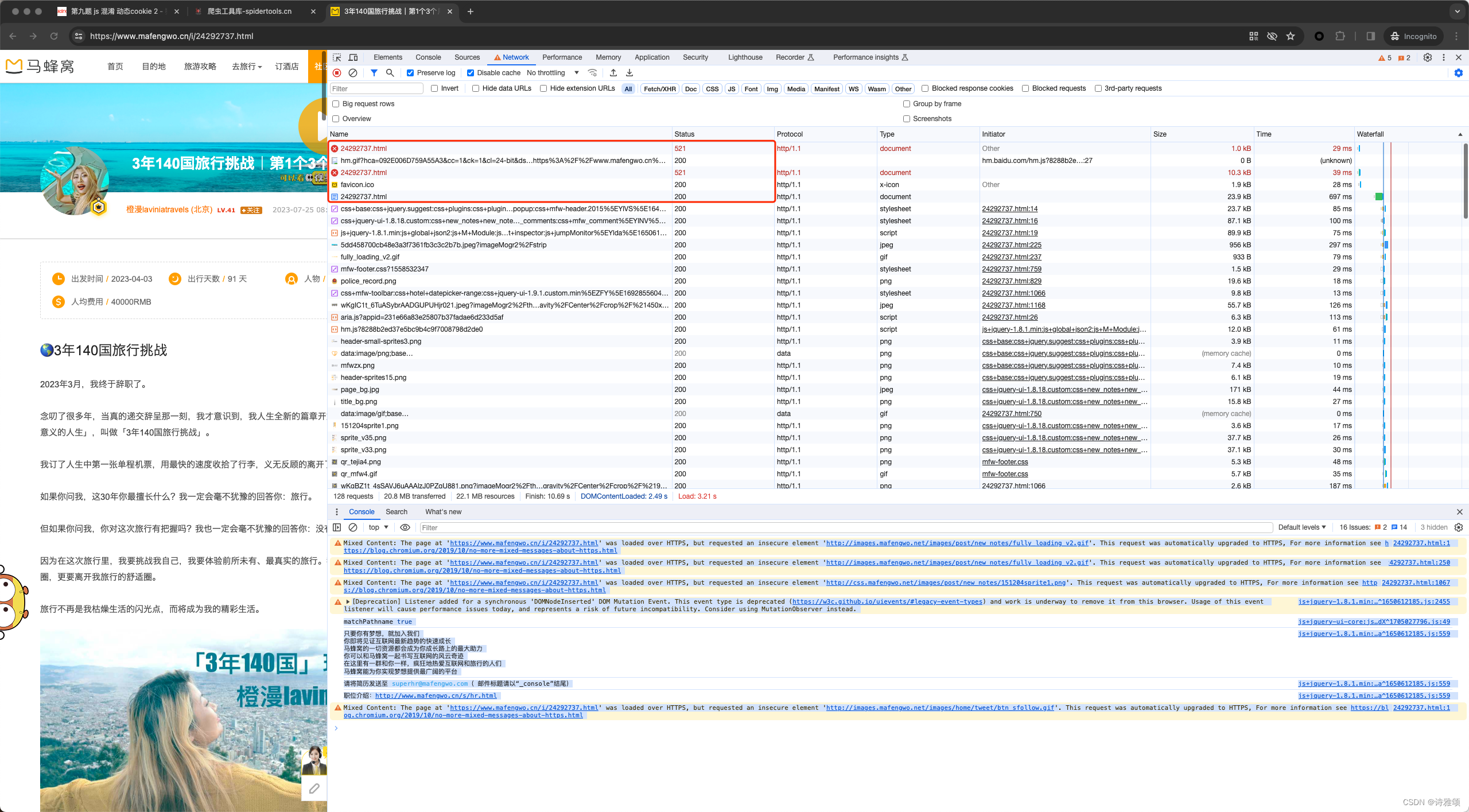Open DevTools settings gear

(1428, 57)
